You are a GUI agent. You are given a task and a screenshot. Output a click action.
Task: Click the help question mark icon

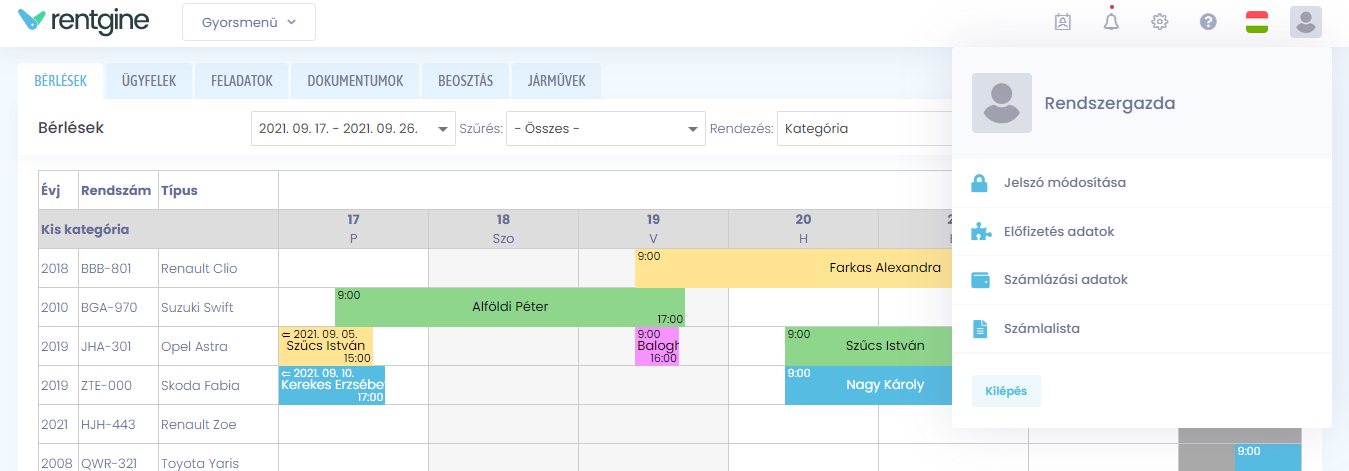[x=1208, y=22]
